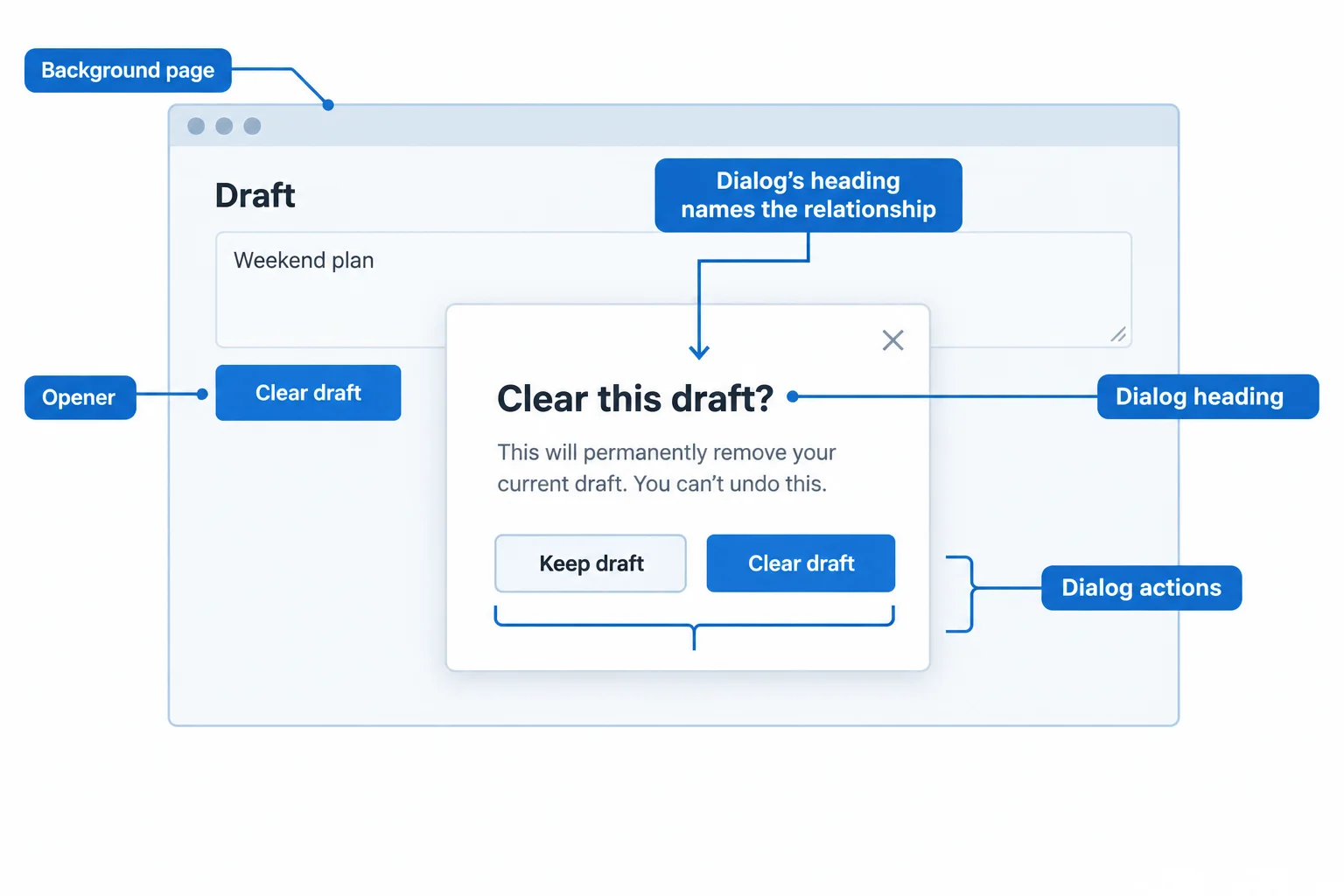Image resolution: width=1344 pixels, height=896 pixels.
Task: Click the "Draft" page heading
Action: [x=255, y=195]
